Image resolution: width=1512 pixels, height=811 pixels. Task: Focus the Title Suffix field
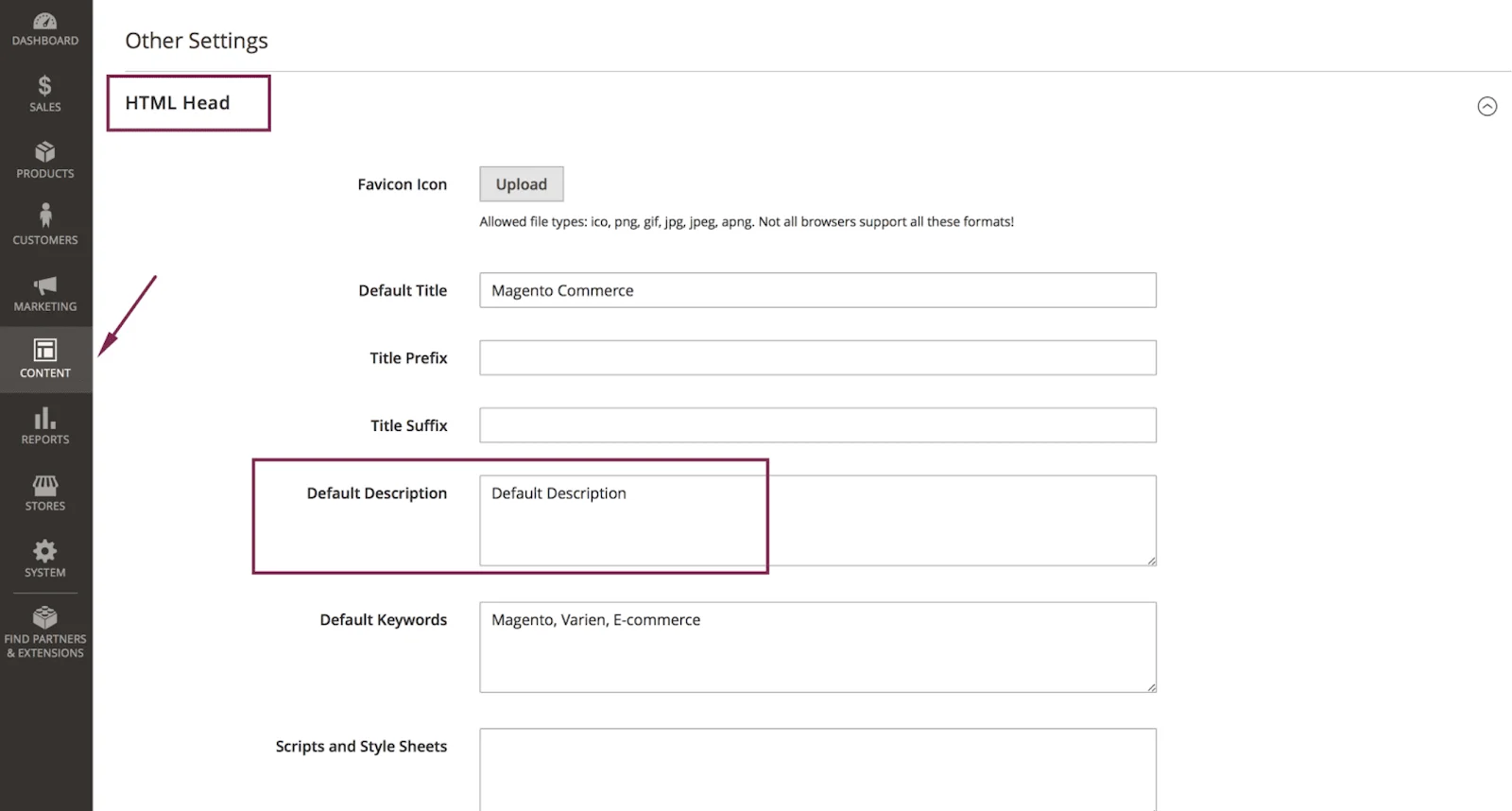[x=816, y=425]
